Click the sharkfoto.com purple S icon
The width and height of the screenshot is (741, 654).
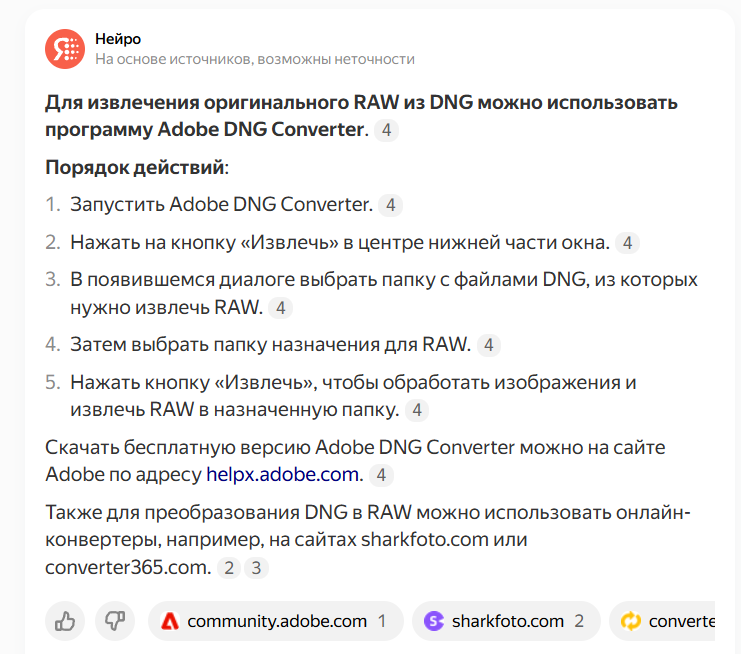coord(434,621)
